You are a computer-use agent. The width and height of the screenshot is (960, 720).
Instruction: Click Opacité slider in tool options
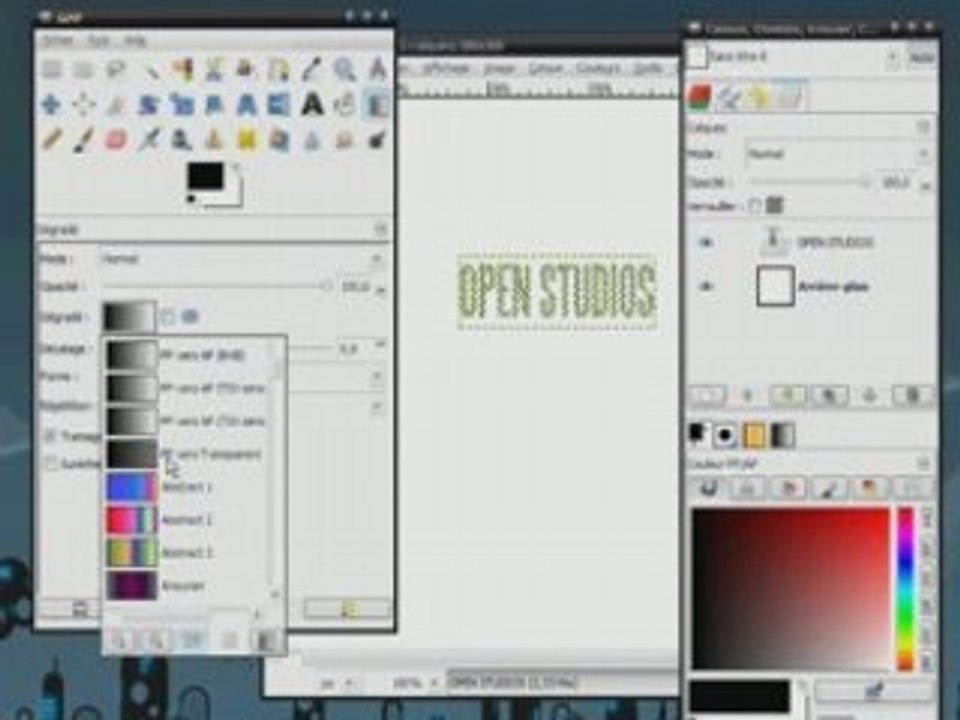click(216, 286)
